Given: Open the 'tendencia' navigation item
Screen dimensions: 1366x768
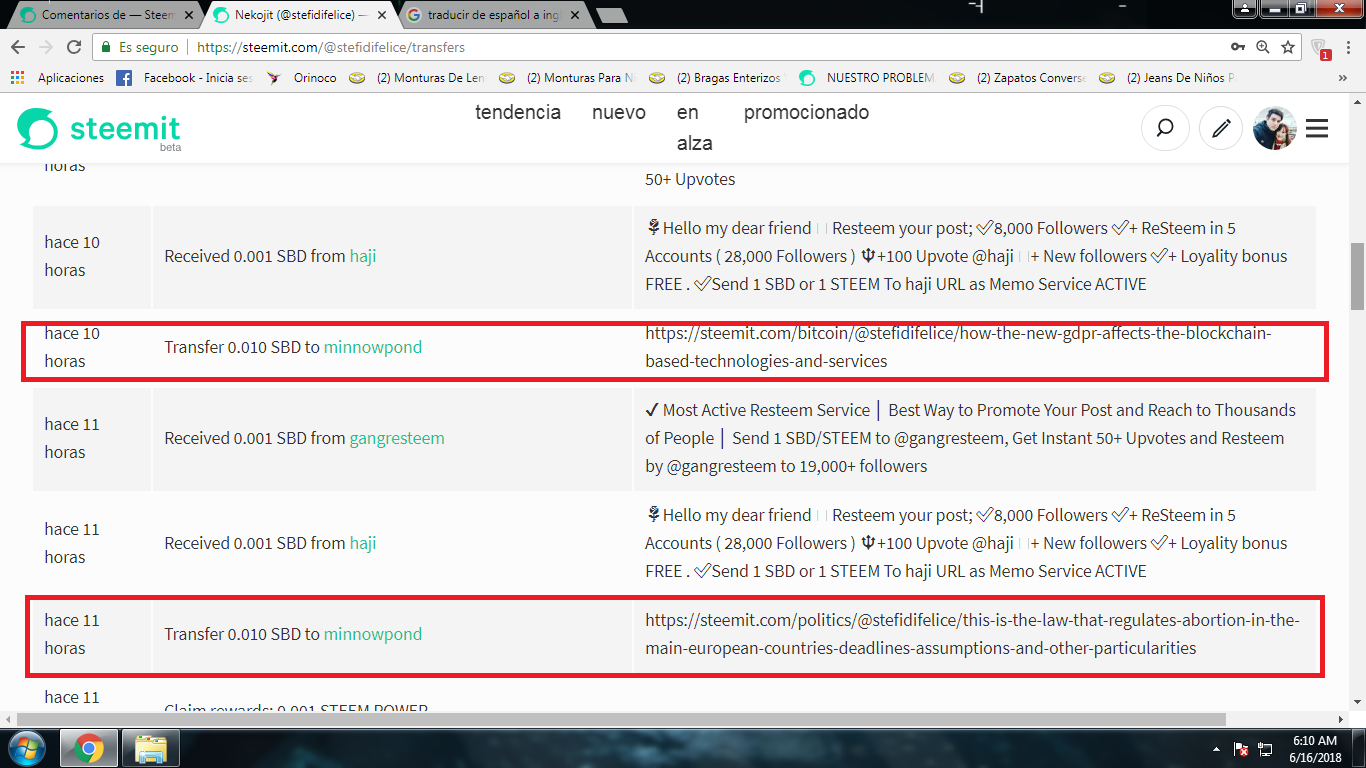Looking at the screenshot, I should click(518, 112).
